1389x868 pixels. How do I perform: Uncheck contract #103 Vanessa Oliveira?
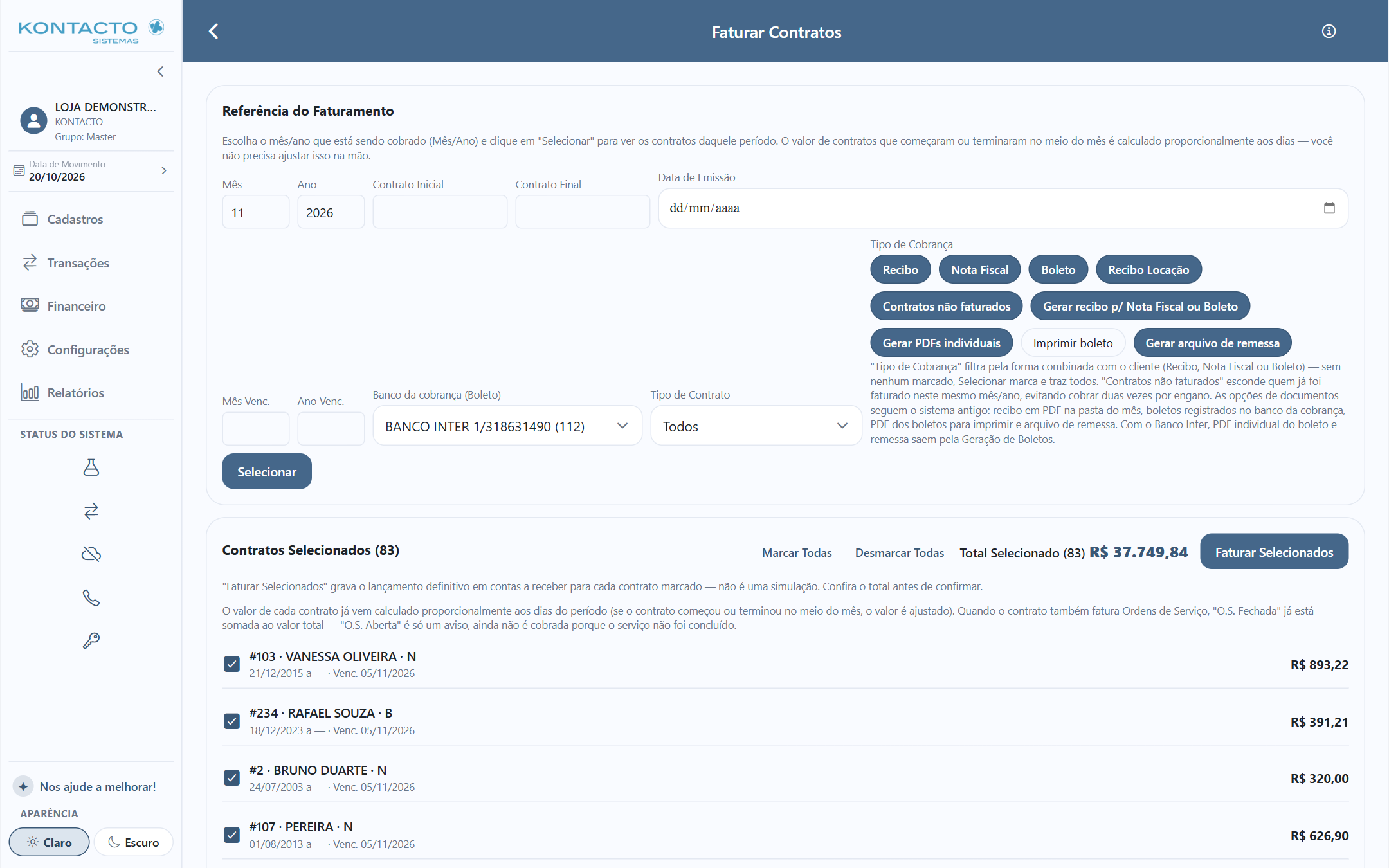pyautogui.click(x=232, y=664)
